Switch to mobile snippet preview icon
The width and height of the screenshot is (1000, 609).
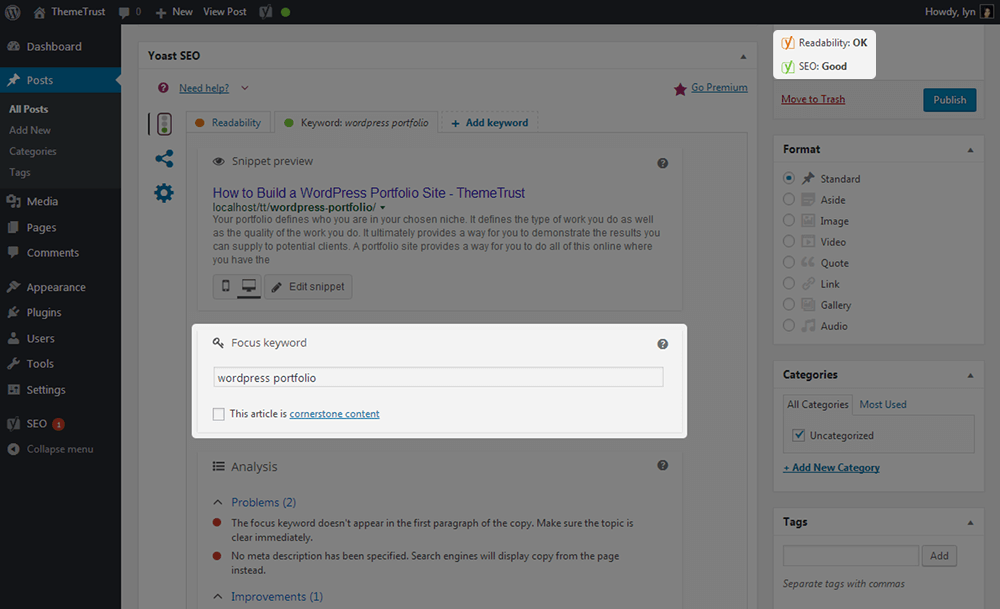(x=225, y=287)
